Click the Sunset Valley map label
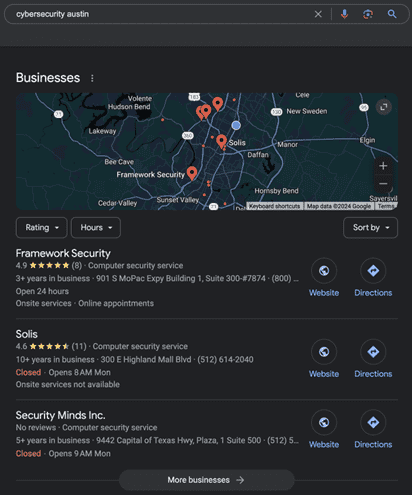This screenshot has height=495, width=412. coord(178,200)
